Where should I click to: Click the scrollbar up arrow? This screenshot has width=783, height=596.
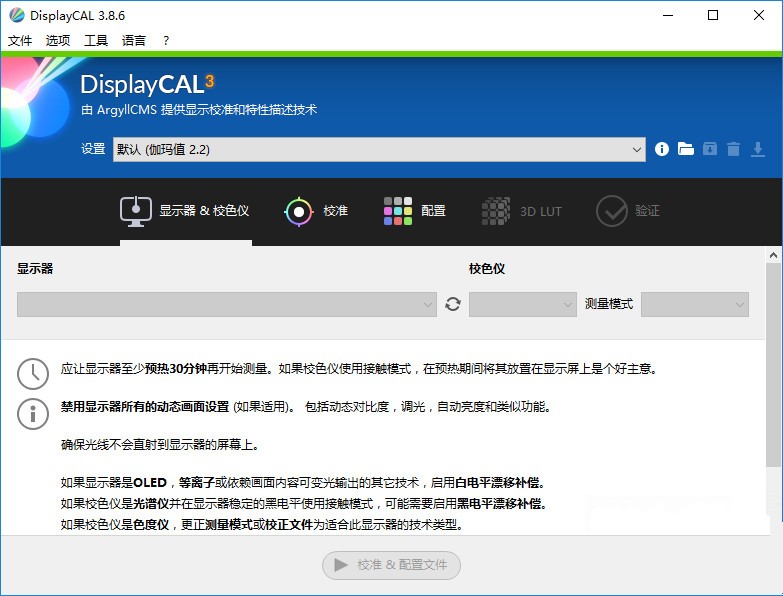click(773, 256)
